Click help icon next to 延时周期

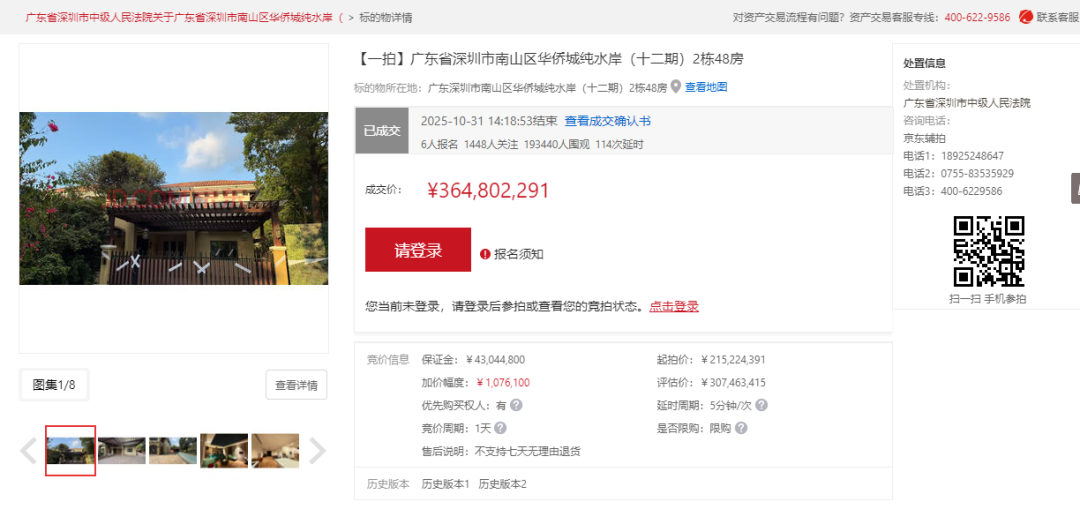coord(761,405)
